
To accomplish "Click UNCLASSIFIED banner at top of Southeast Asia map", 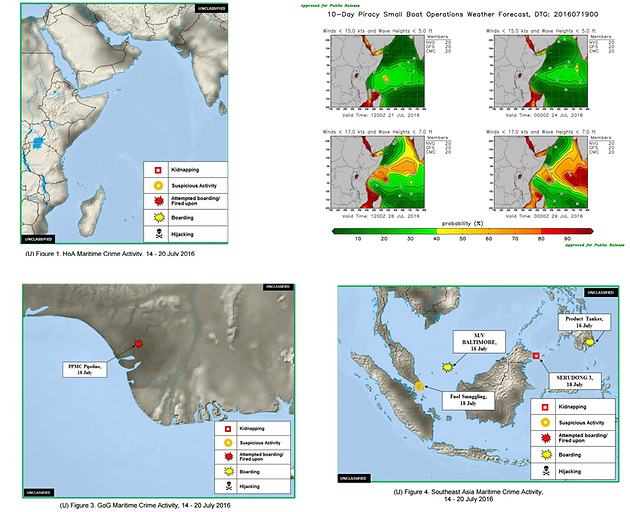I will 601,293.
